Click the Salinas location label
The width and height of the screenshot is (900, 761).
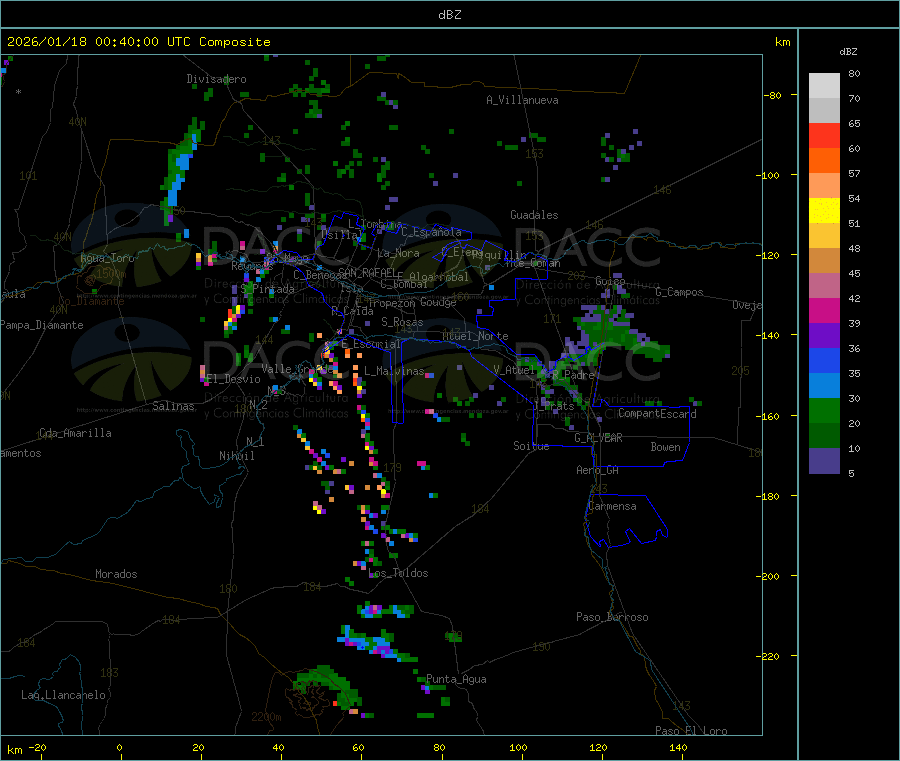(173, 406)
